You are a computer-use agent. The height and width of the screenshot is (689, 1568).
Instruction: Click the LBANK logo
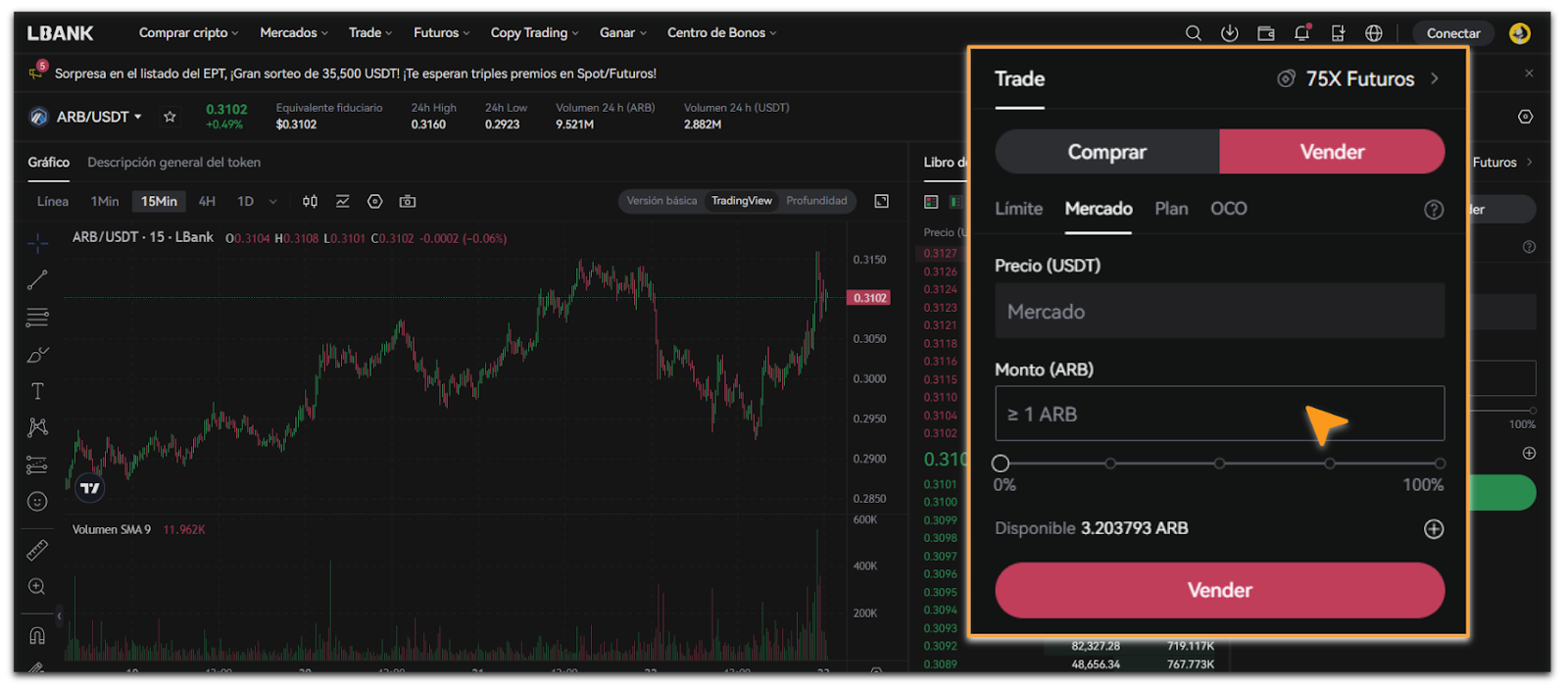click(60, 33)
